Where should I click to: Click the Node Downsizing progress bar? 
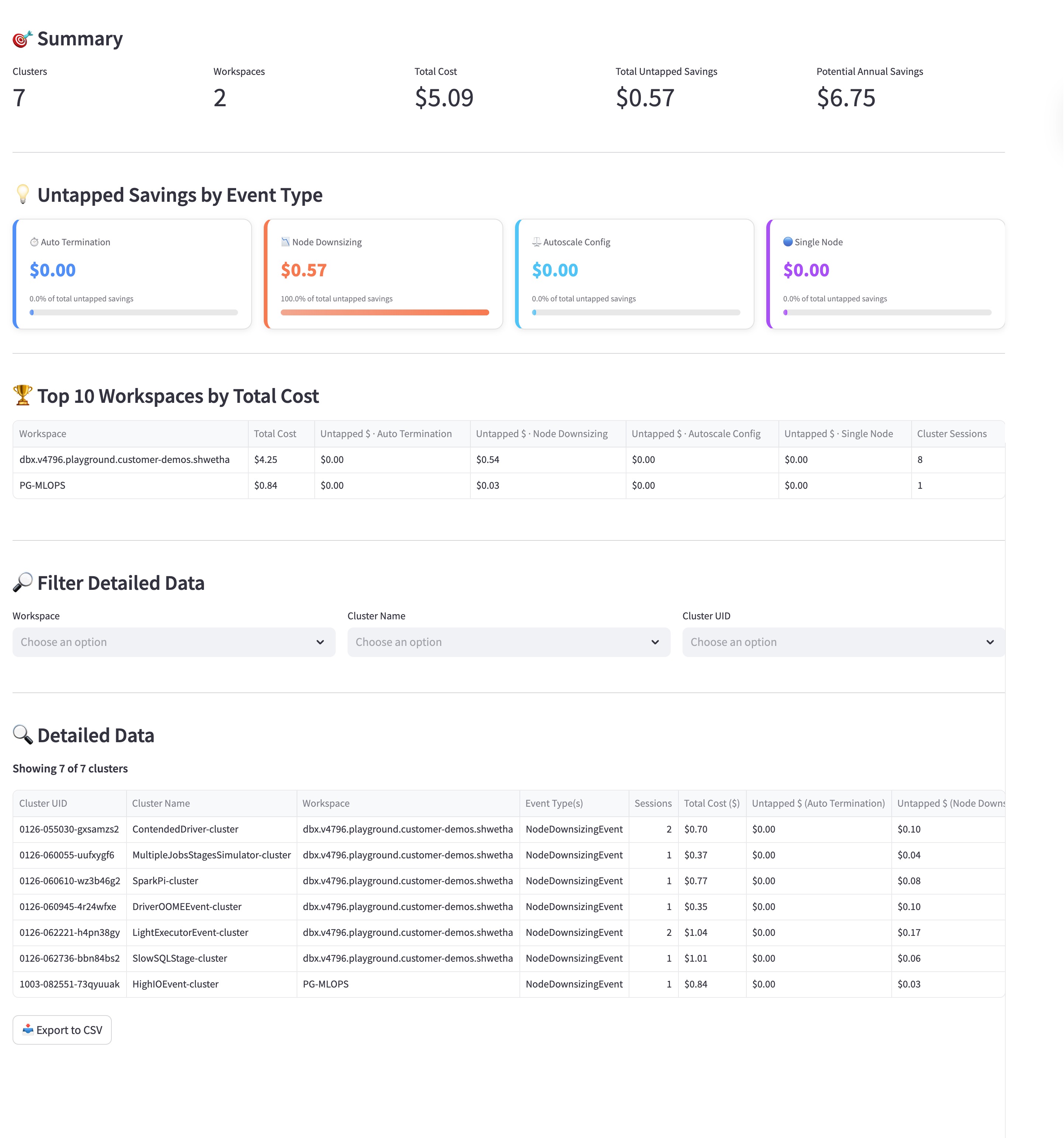coord(384,312)
